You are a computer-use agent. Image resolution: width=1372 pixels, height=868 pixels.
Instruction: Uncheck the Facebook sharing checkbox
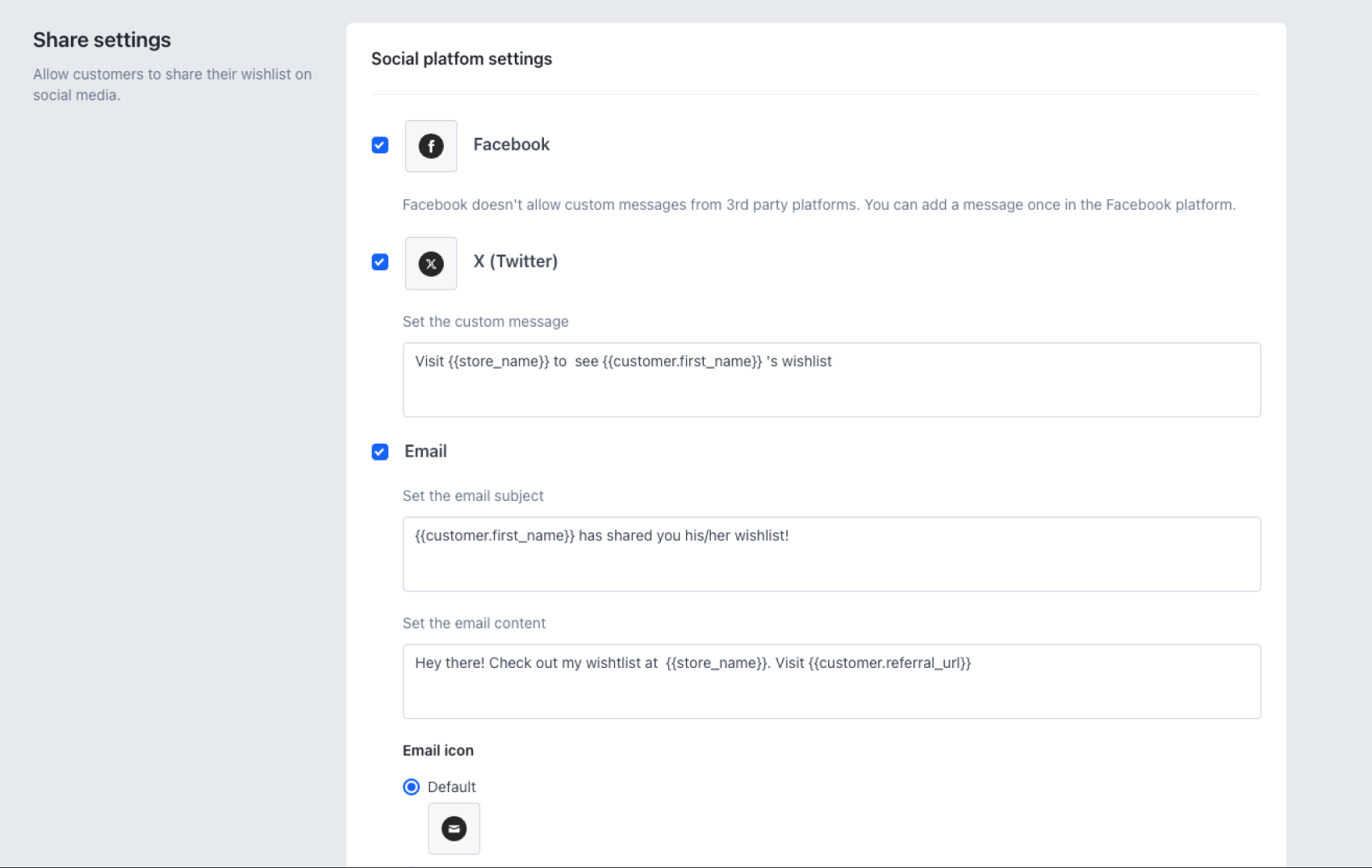point(380,145)
